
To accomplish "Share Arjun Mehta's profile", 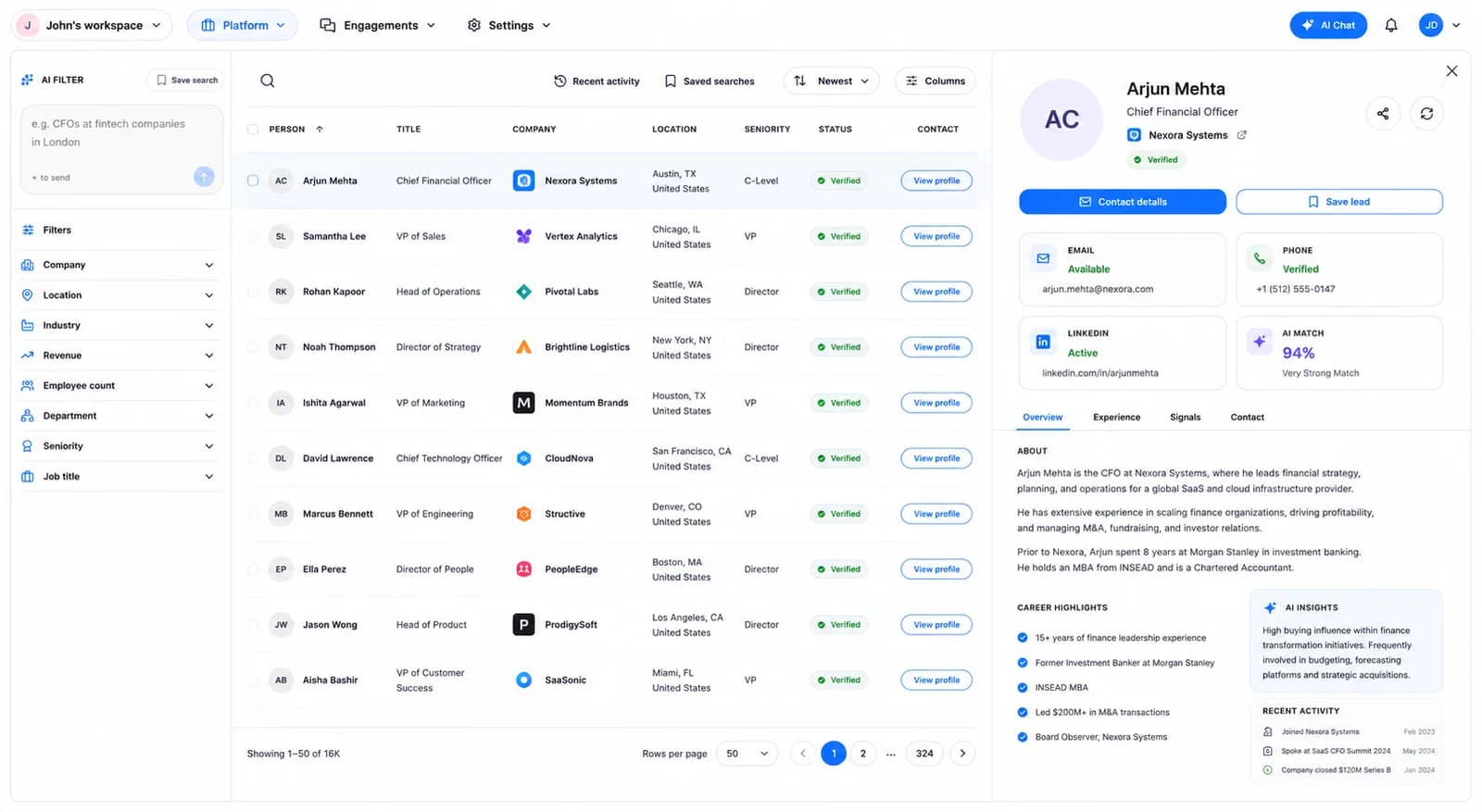I will [x=1382, y=113].
